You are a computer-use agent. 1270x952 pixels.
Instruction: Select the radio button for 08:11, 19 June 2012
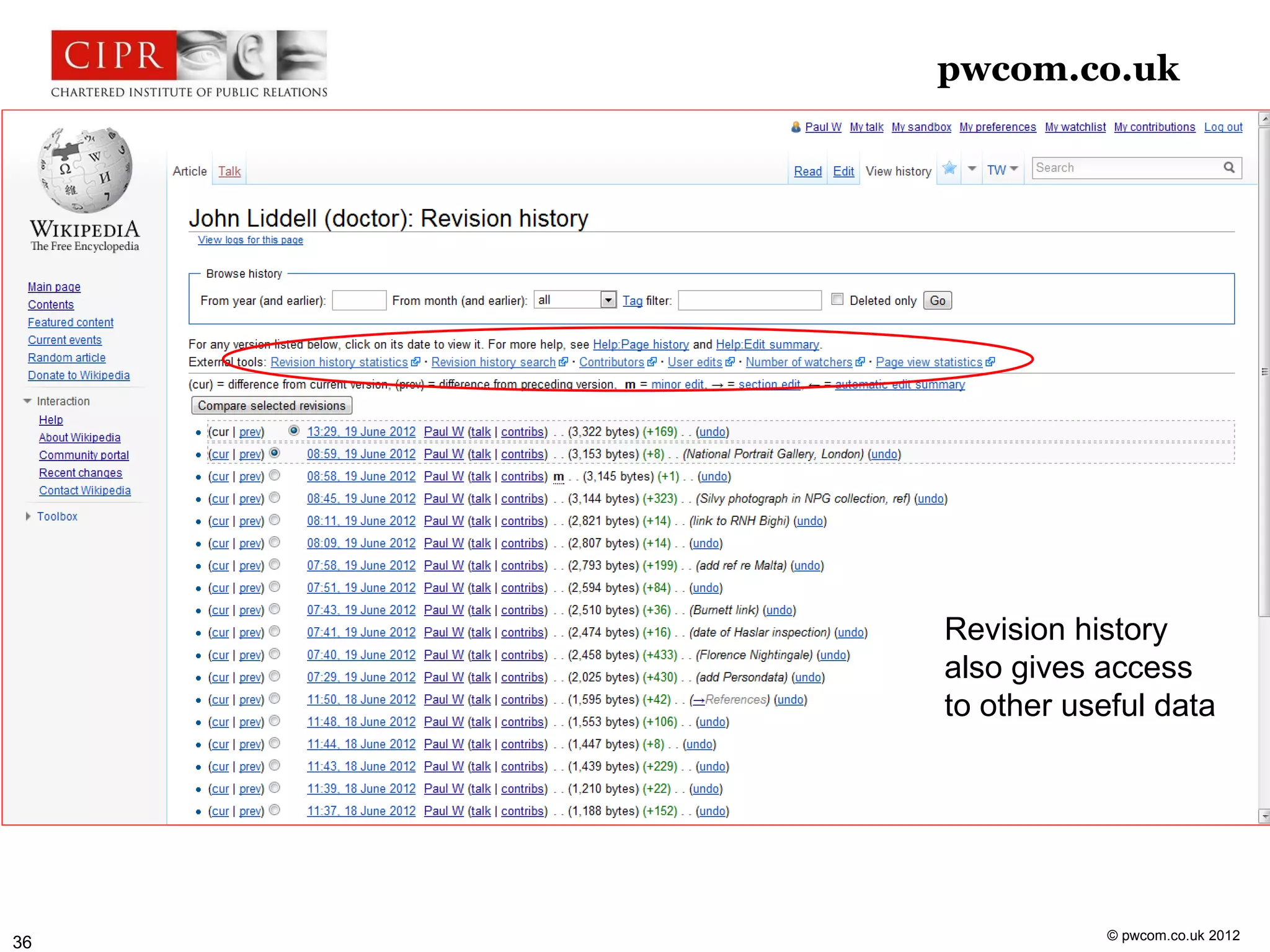pyautogui.click(x=275, y=519)
